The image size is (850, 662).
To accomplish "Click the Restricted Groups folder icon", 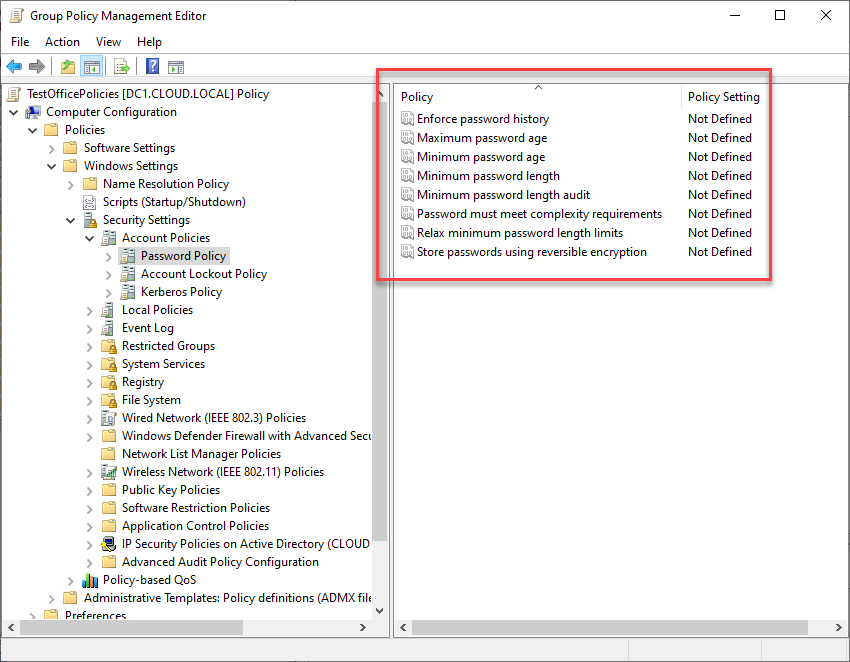I will pos(109,346).
